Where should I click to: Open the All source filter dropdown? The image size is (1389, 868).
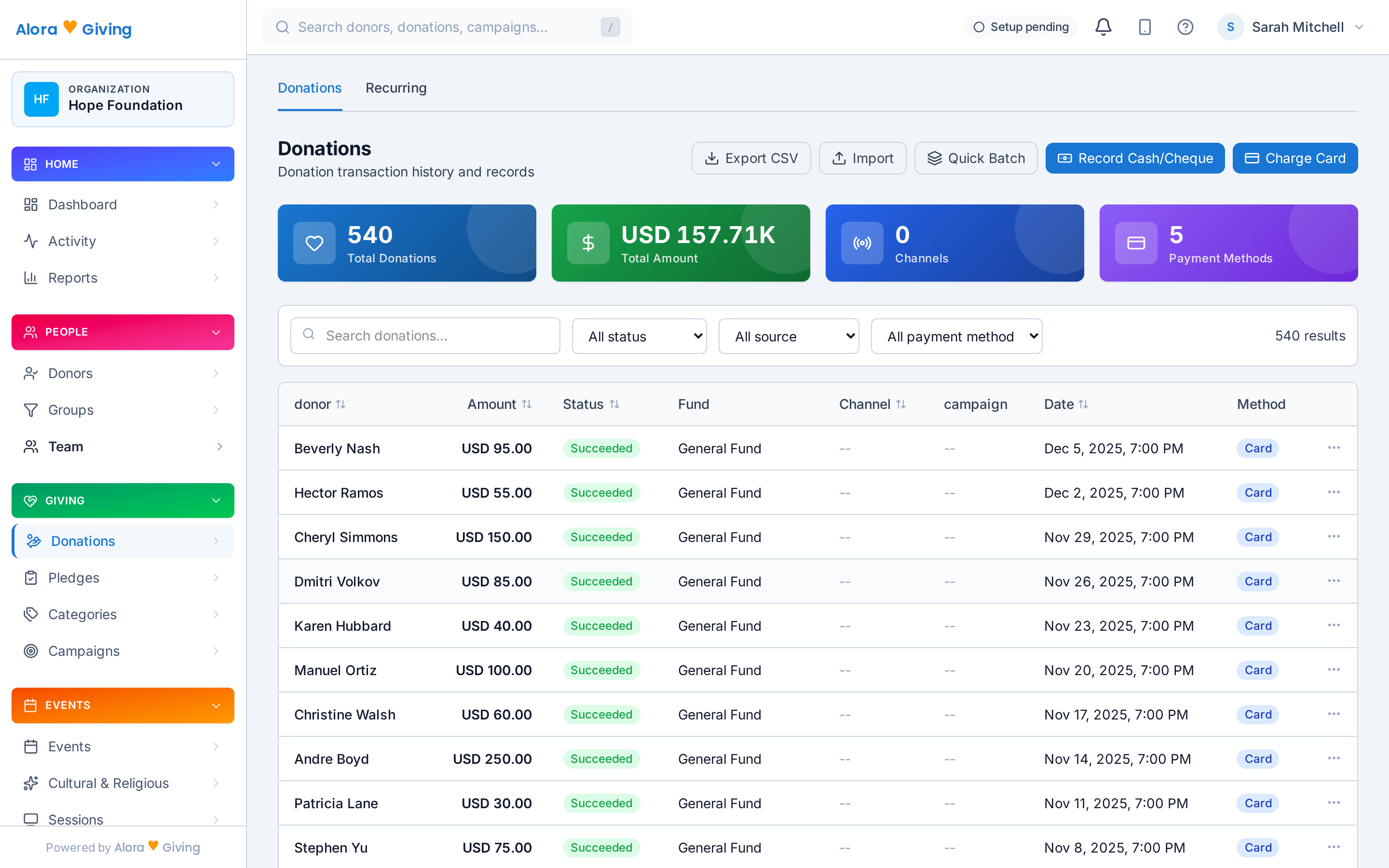[789, 336]
